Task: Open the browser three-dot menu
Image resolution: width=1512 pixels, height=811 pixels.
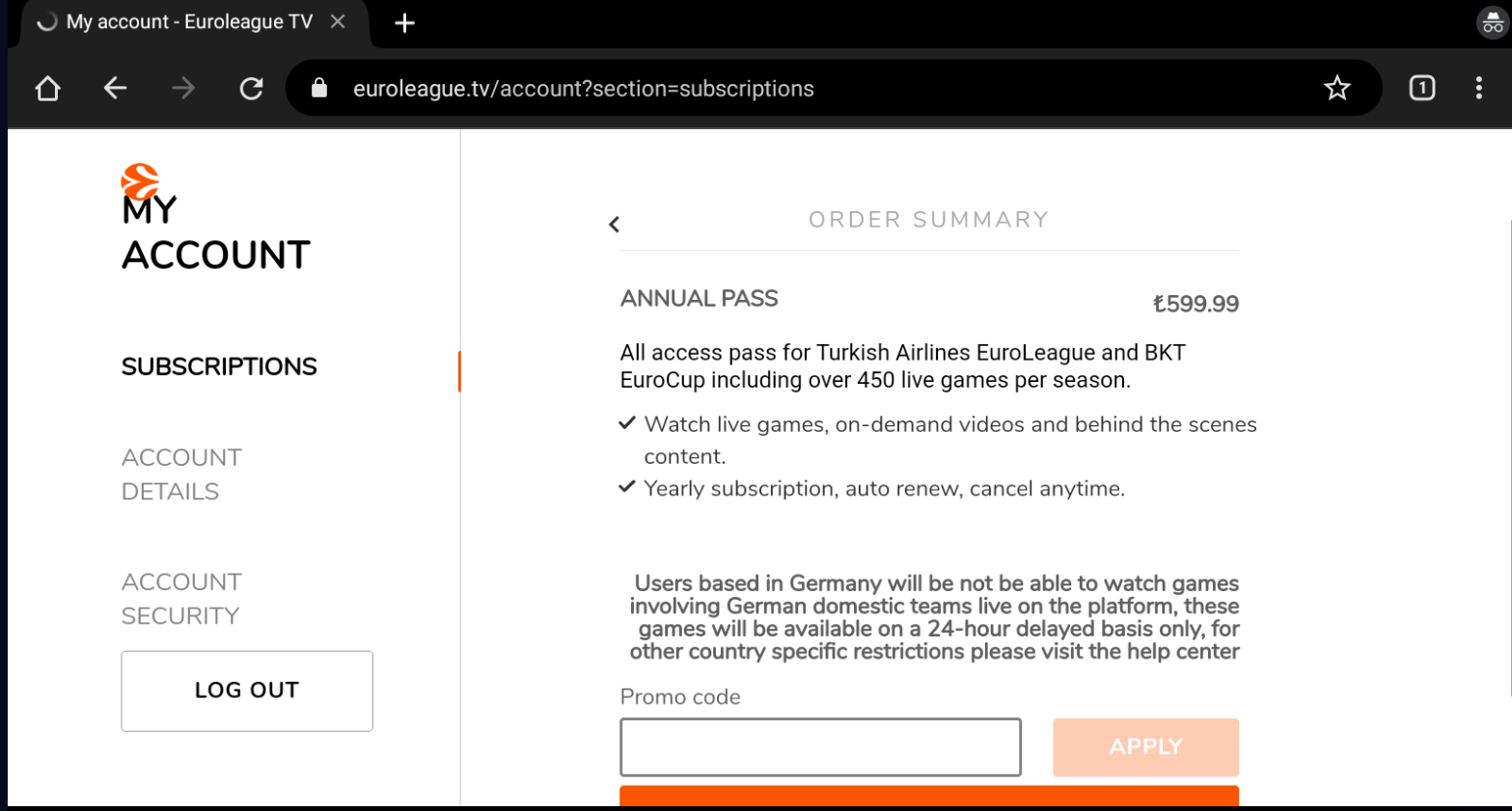Action: pyautogui.click(x=1478, y=88)
